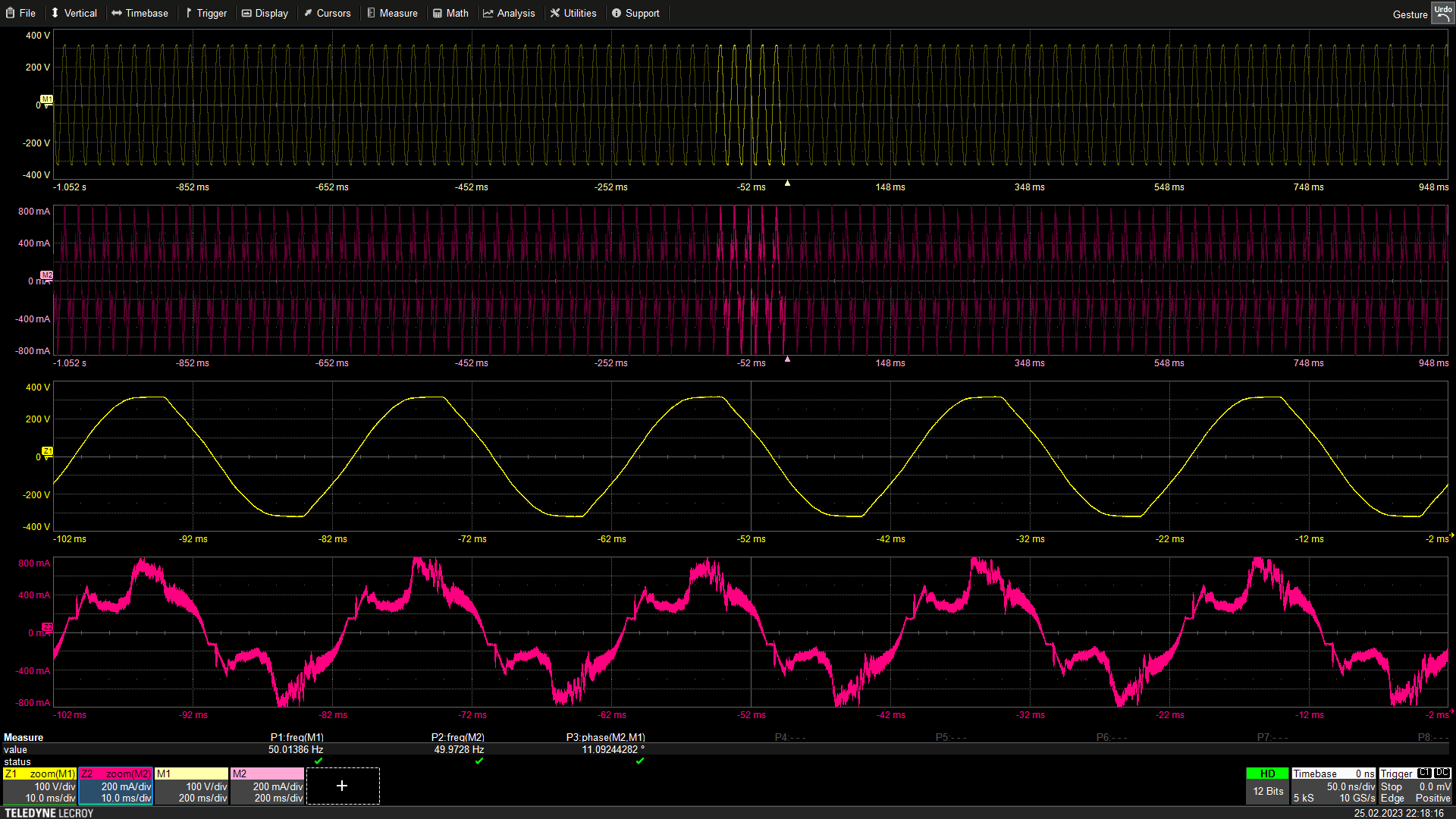Click the add new trace plus box
The height and width of the screenshot is (819, 1456).
click(342, 786)
